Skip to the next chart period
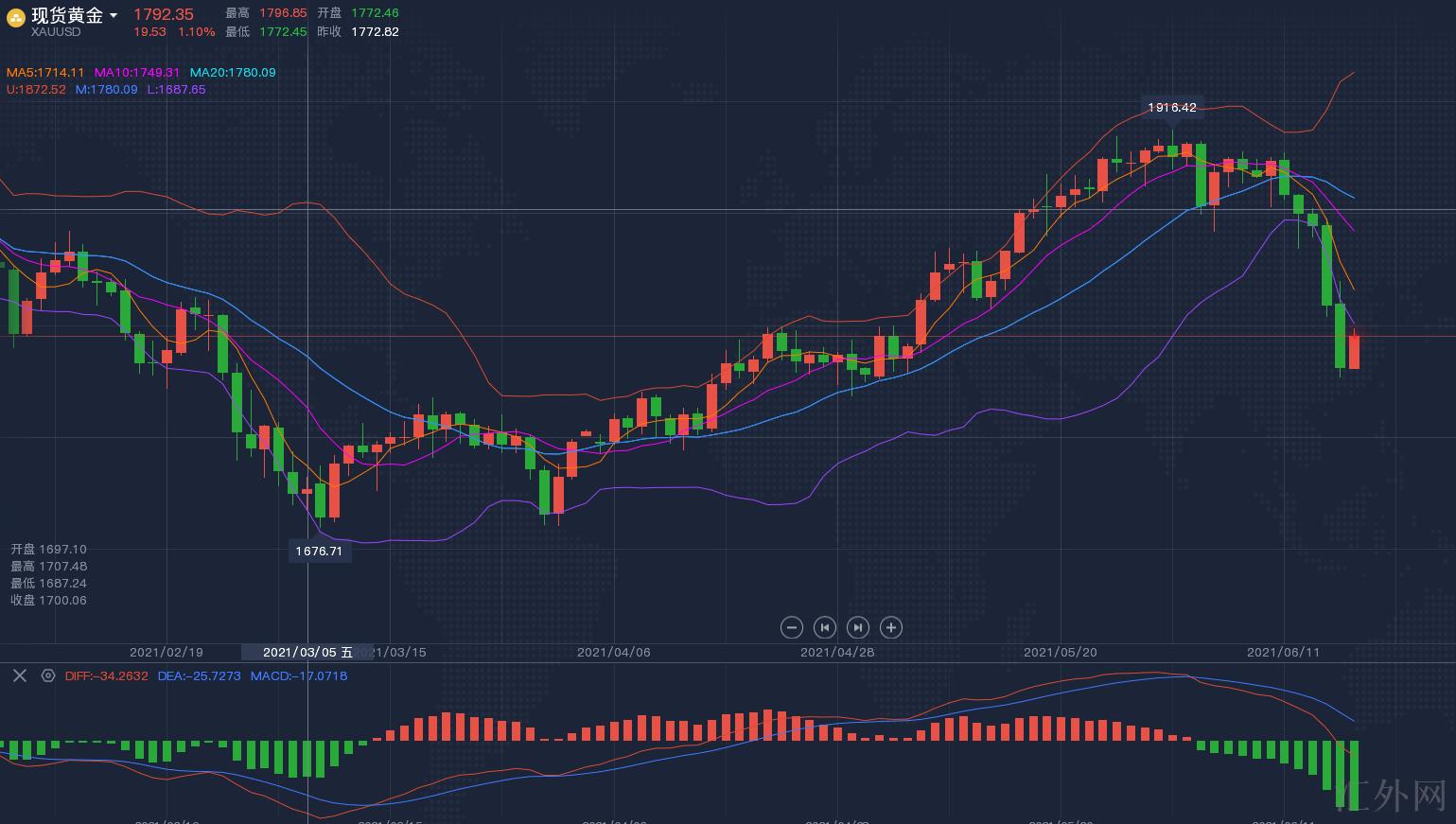Viewport: 1456px width, 824px height. 858,627
